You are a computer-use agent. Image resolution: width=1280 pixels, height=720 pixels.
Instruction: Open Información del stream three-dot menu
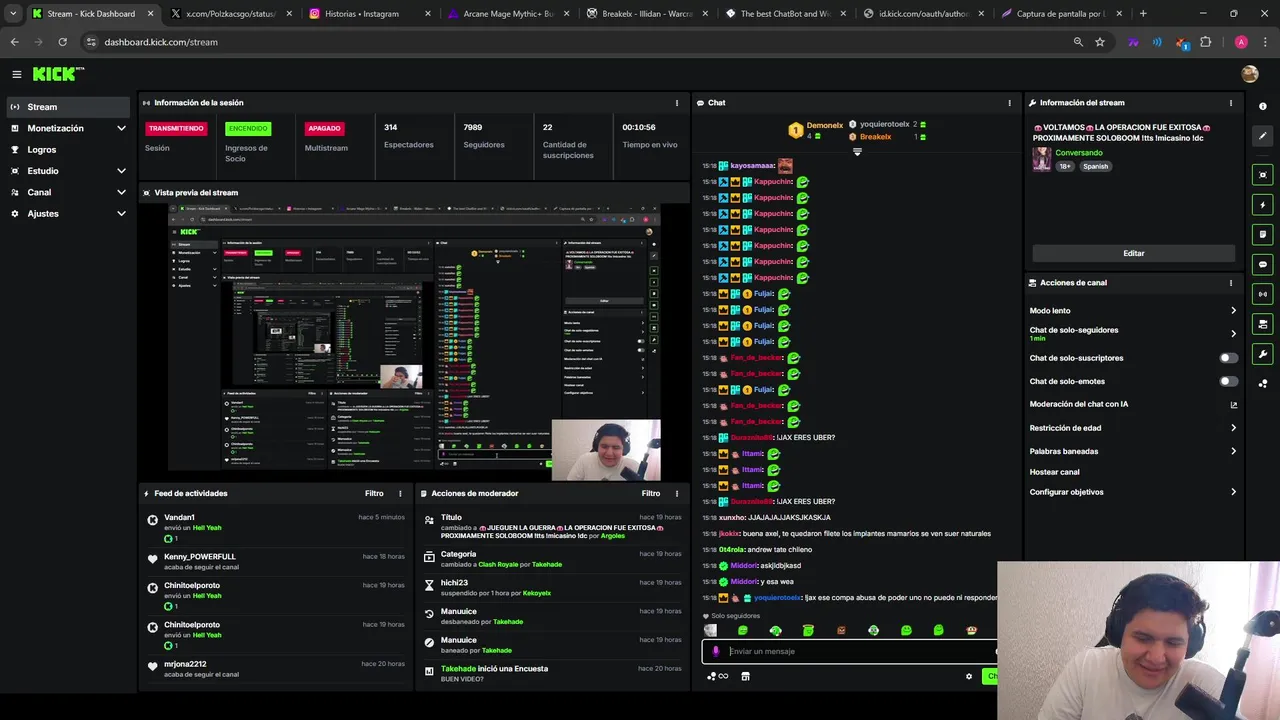(x=1230, y=103)
